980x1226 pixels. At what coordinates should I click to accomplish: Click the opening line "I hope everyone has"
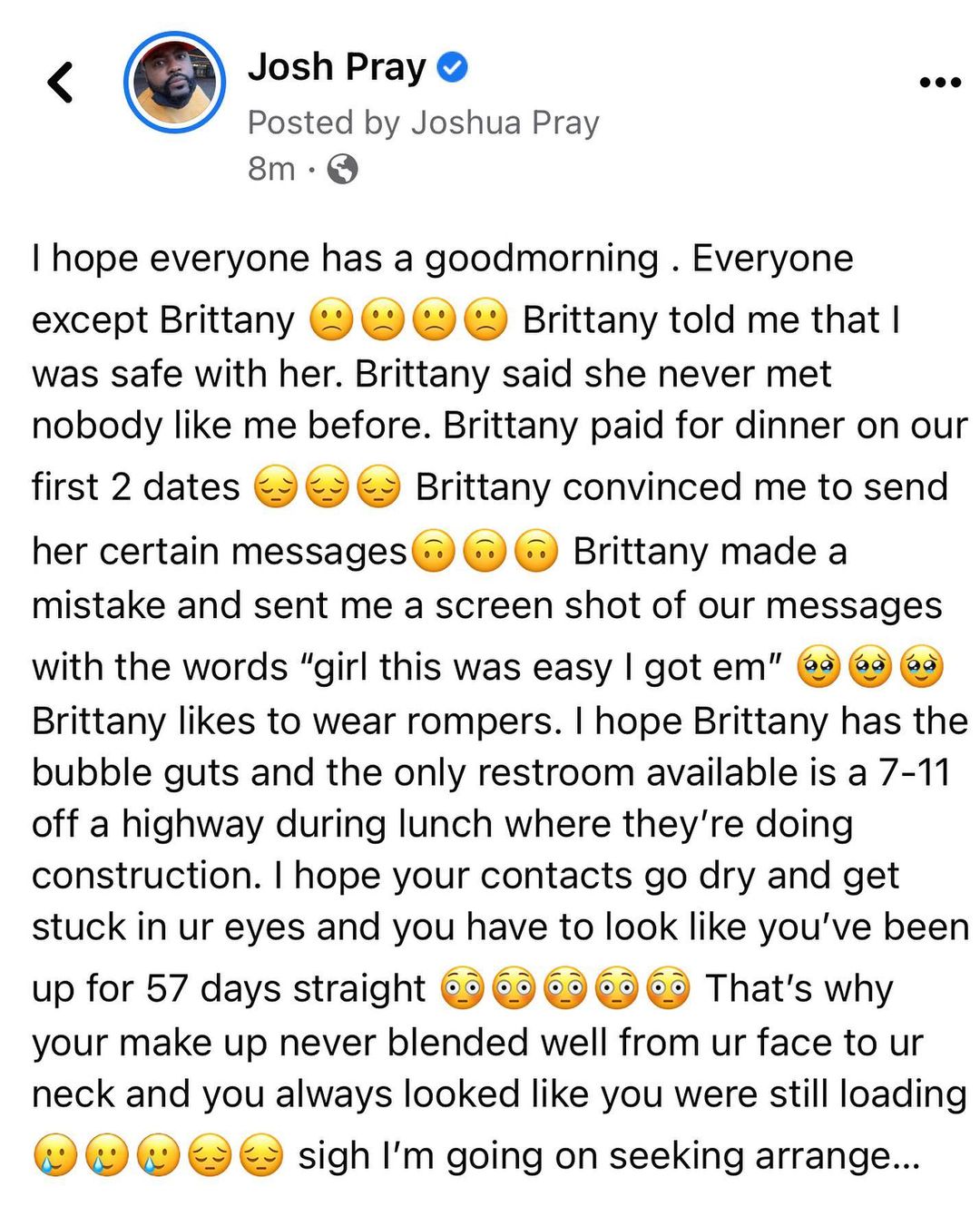point(209,259)
